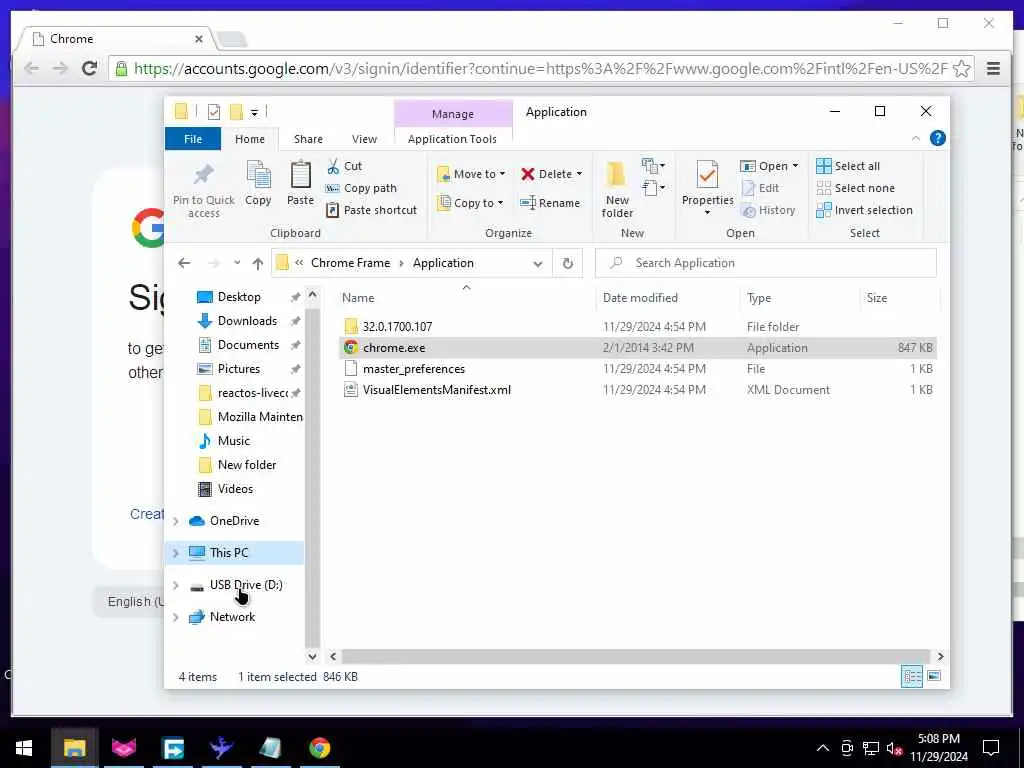This screenshot has width=1024, height=768.
Task: Select master_preferences file
Action: pyautogui.click(x=639, y=369)
